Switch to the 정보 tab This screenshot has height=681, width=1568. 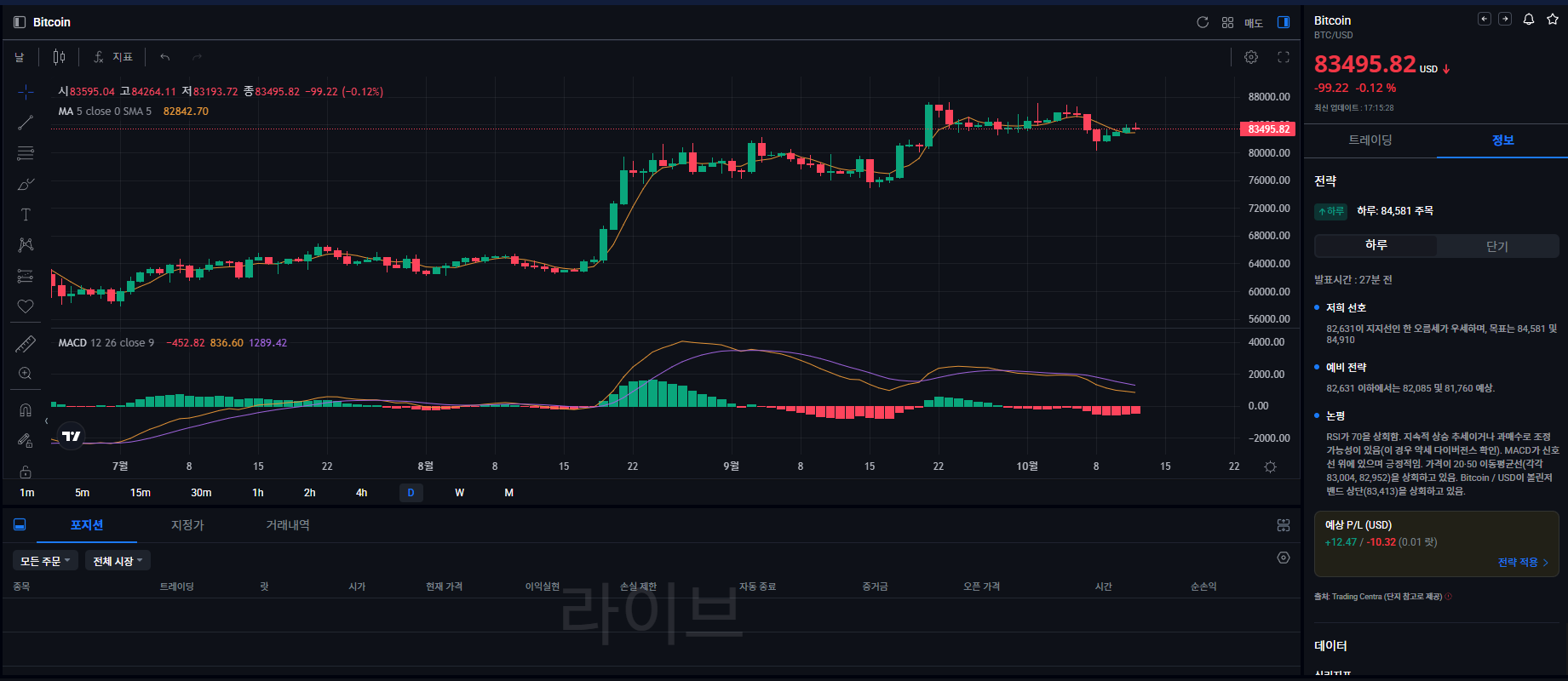click(1502, 140)
